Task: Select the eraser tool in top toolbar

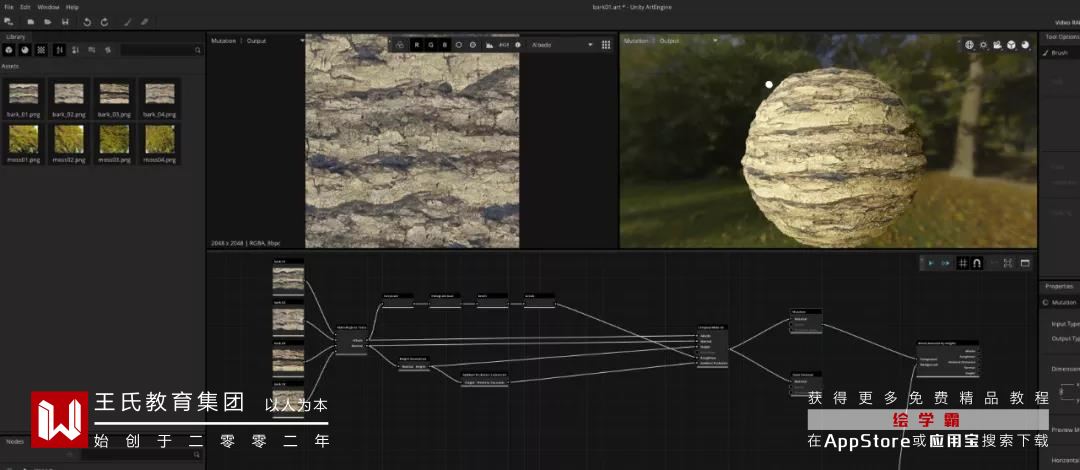Action: 145,22
